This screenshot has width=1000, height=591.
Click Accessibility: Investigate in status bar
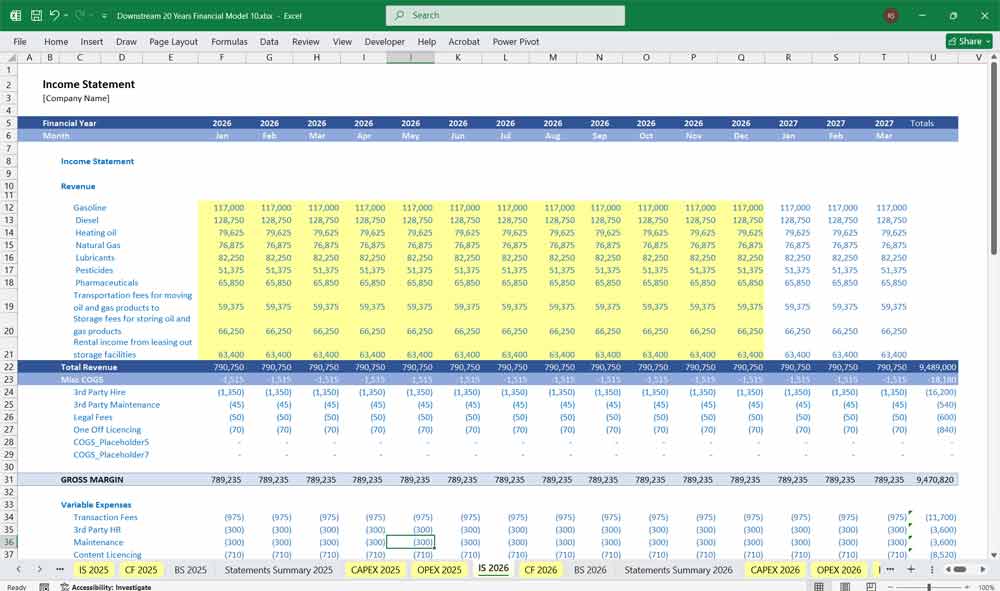point(111,587)
